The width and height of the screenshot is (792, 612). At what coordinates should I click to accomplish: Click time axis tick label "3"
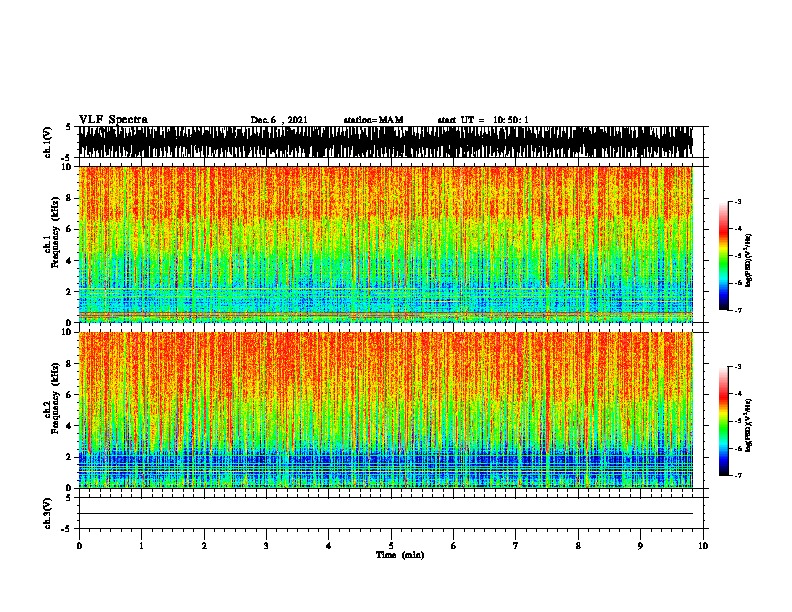266,546
